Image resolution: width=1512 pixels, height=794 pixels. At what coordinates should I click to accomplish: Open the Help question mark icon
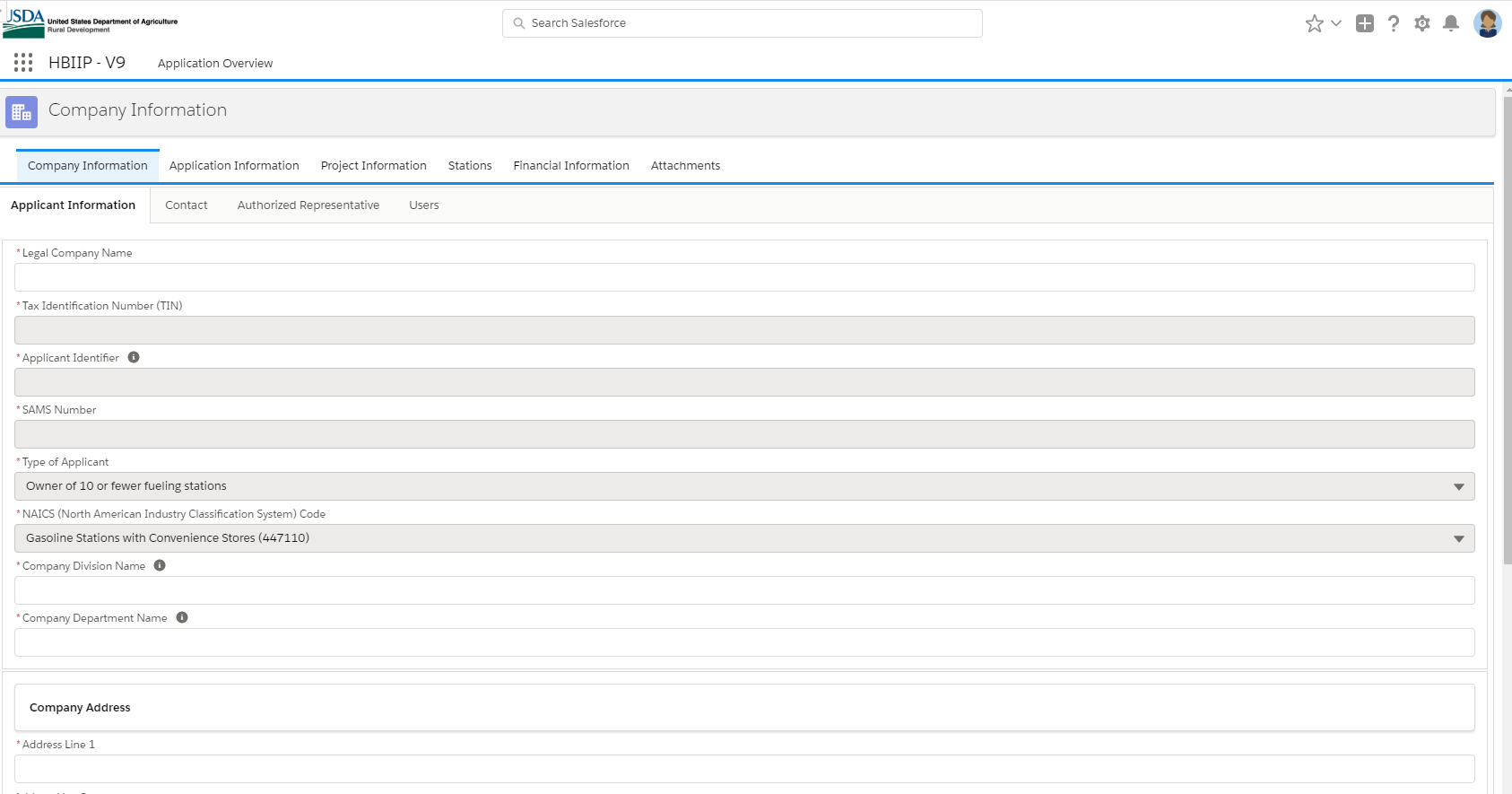pos(1394,23)
